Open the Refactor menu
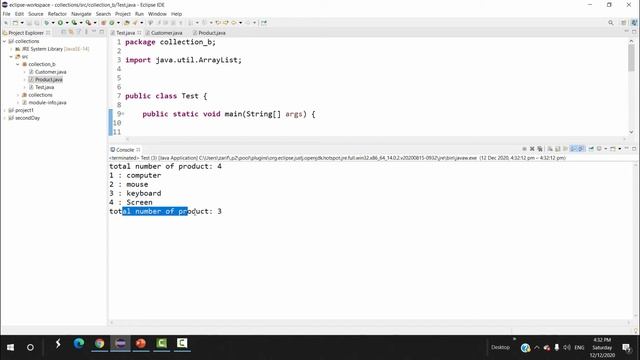 coord(57,14)
